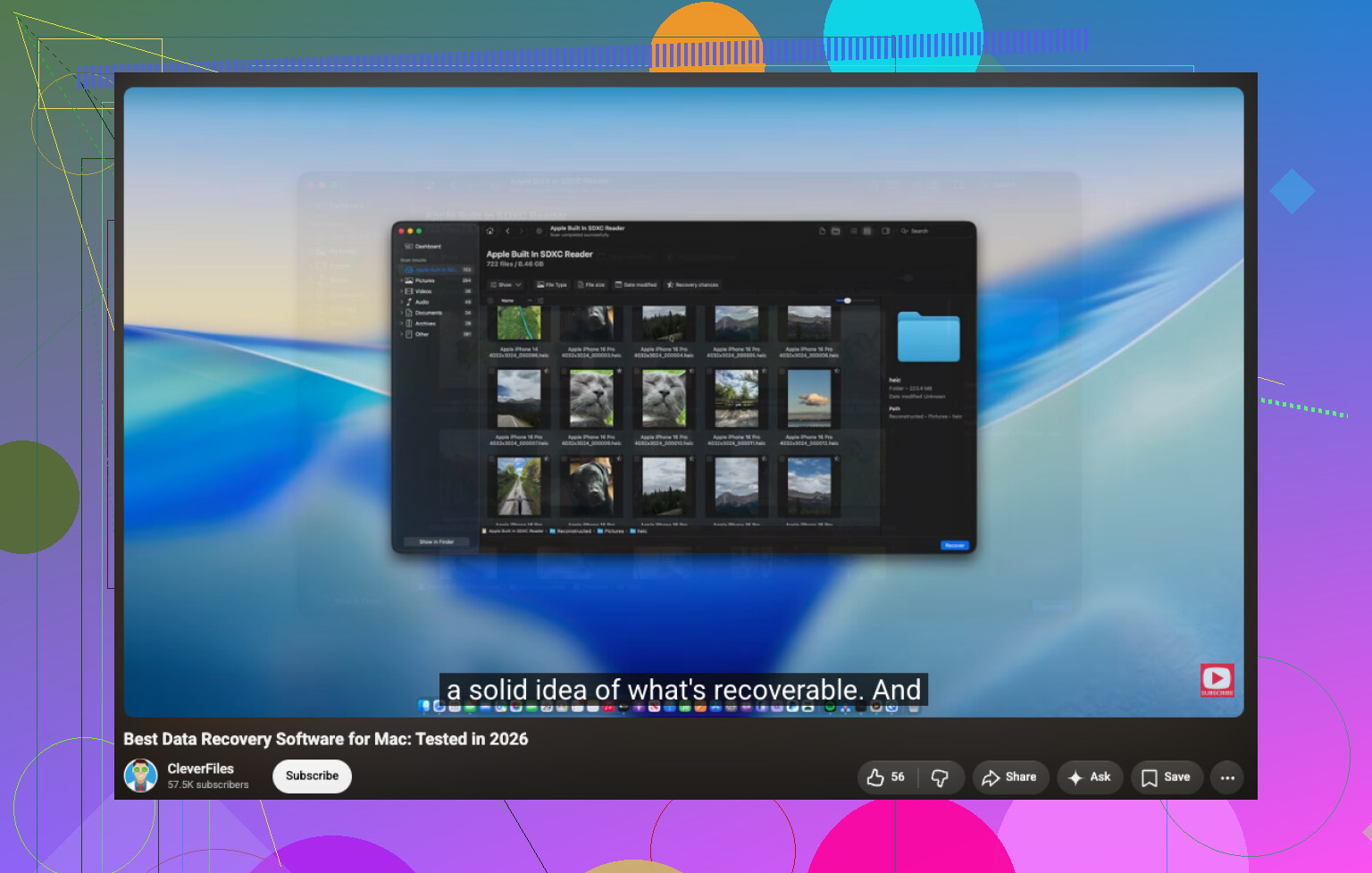Click the home icon in Disk Drill toolbar
The width and height of the screenshot is (1372, 873).
[x=489, y=231]
